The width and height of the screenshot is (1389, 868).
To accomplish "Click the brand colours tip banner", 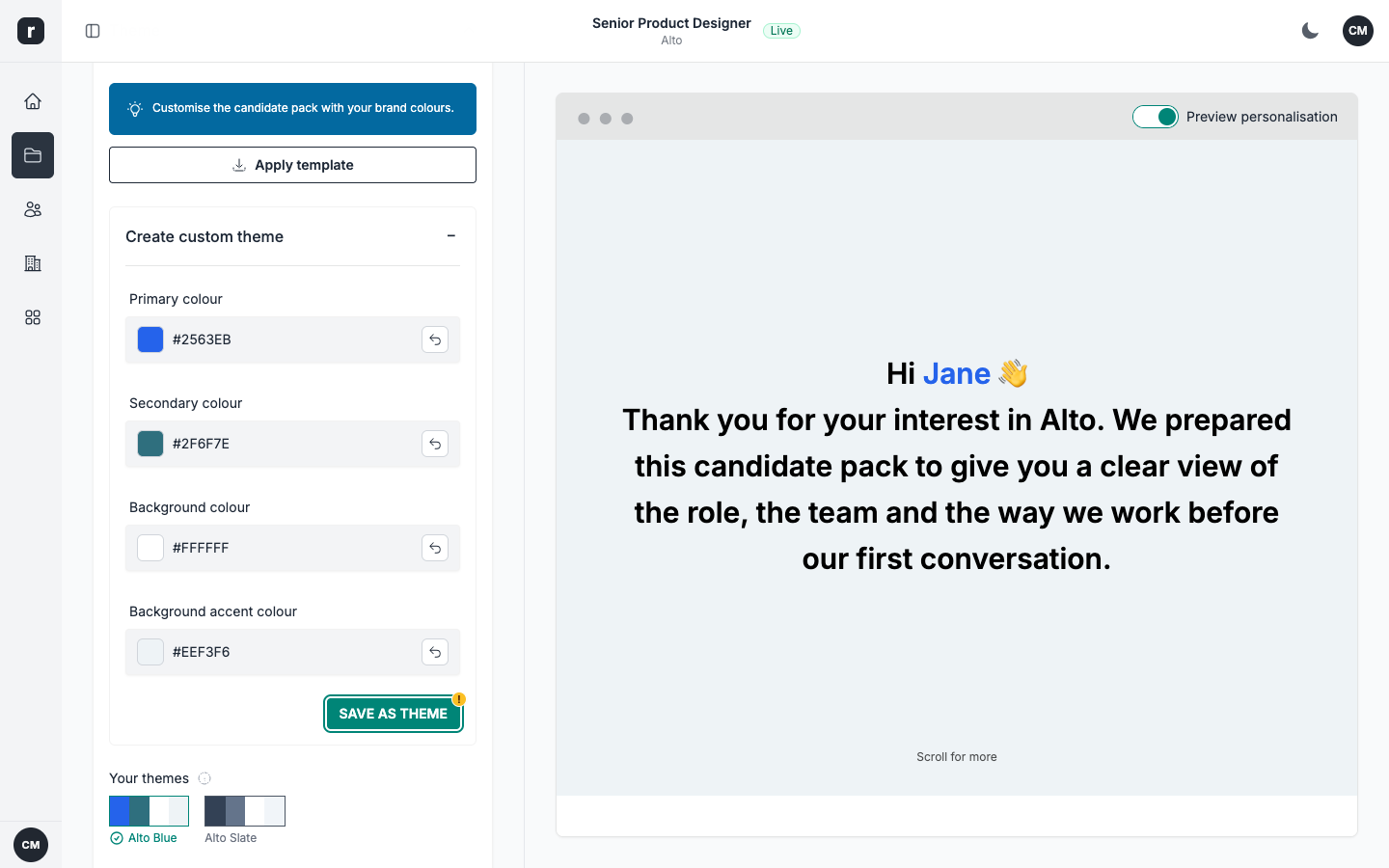I will (292, 108).
